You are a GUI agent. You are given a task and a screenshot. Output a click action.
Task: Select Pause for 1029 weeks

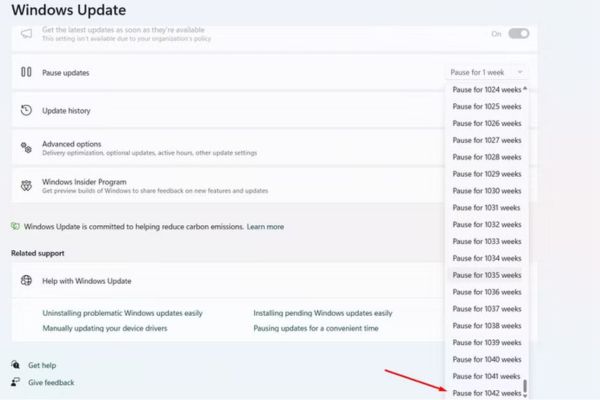pyautogui.click(x=487, y=174)
